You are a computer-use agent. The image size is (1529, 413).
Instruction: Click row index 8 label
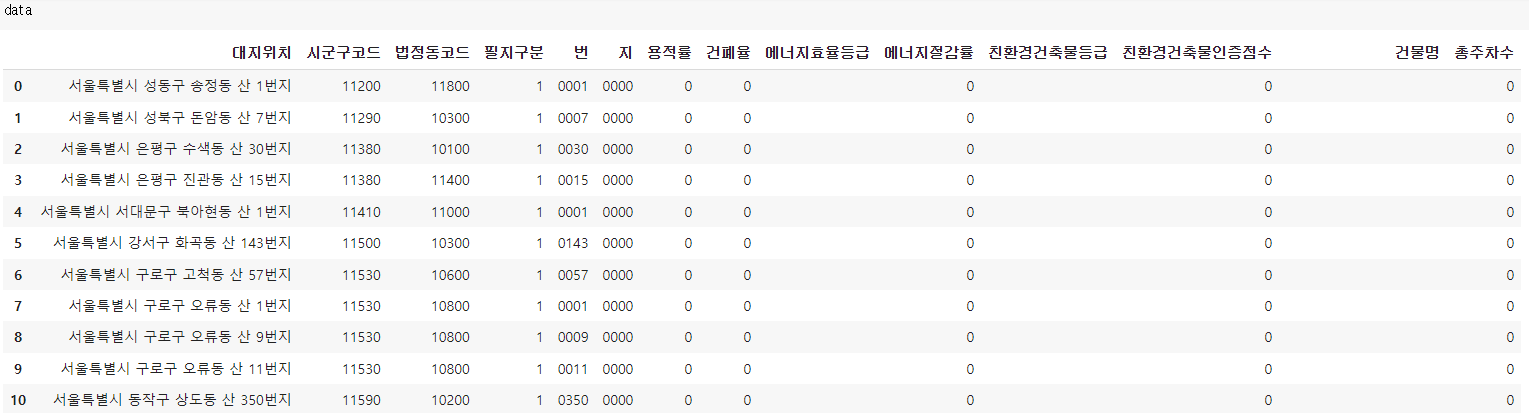[x=18, y=337]
